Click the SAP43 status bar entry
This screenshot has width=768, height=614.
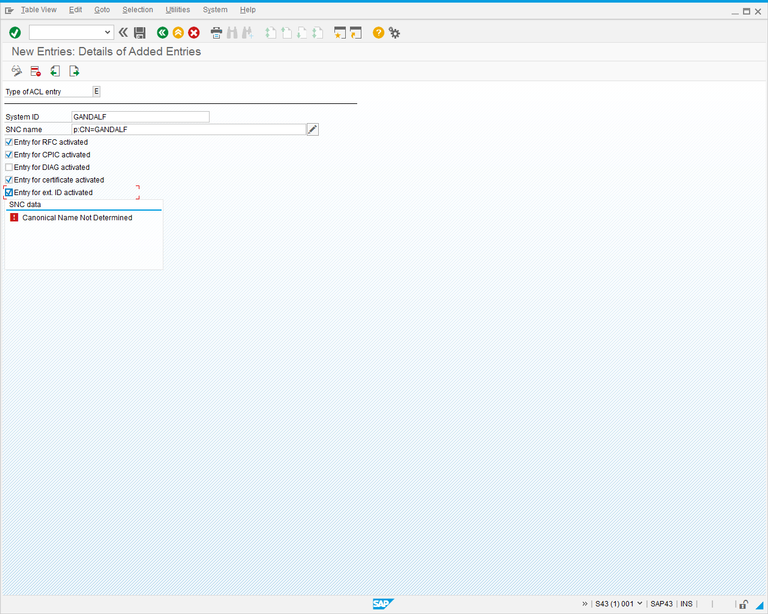(661, 604)
